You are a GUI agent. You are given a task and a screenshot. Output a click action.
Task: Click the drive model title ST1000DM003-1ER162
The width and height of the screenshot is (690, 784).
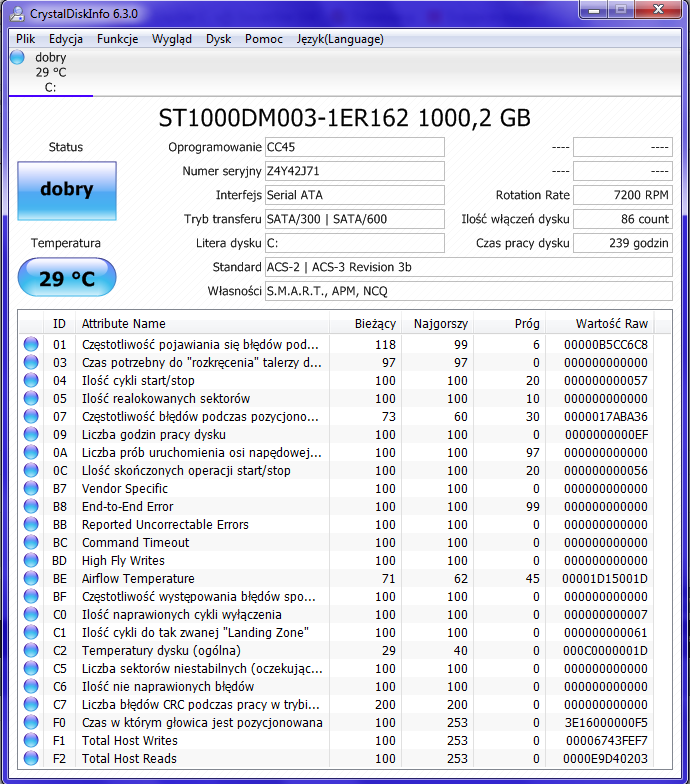[284, 118]
